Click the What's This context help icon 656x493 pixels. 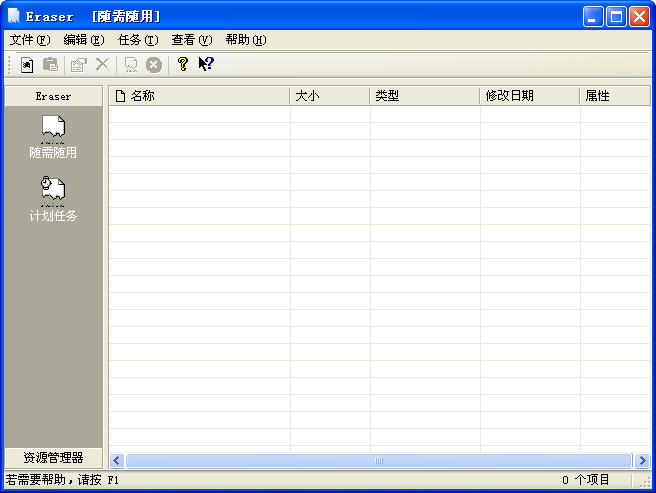point(206,64)
